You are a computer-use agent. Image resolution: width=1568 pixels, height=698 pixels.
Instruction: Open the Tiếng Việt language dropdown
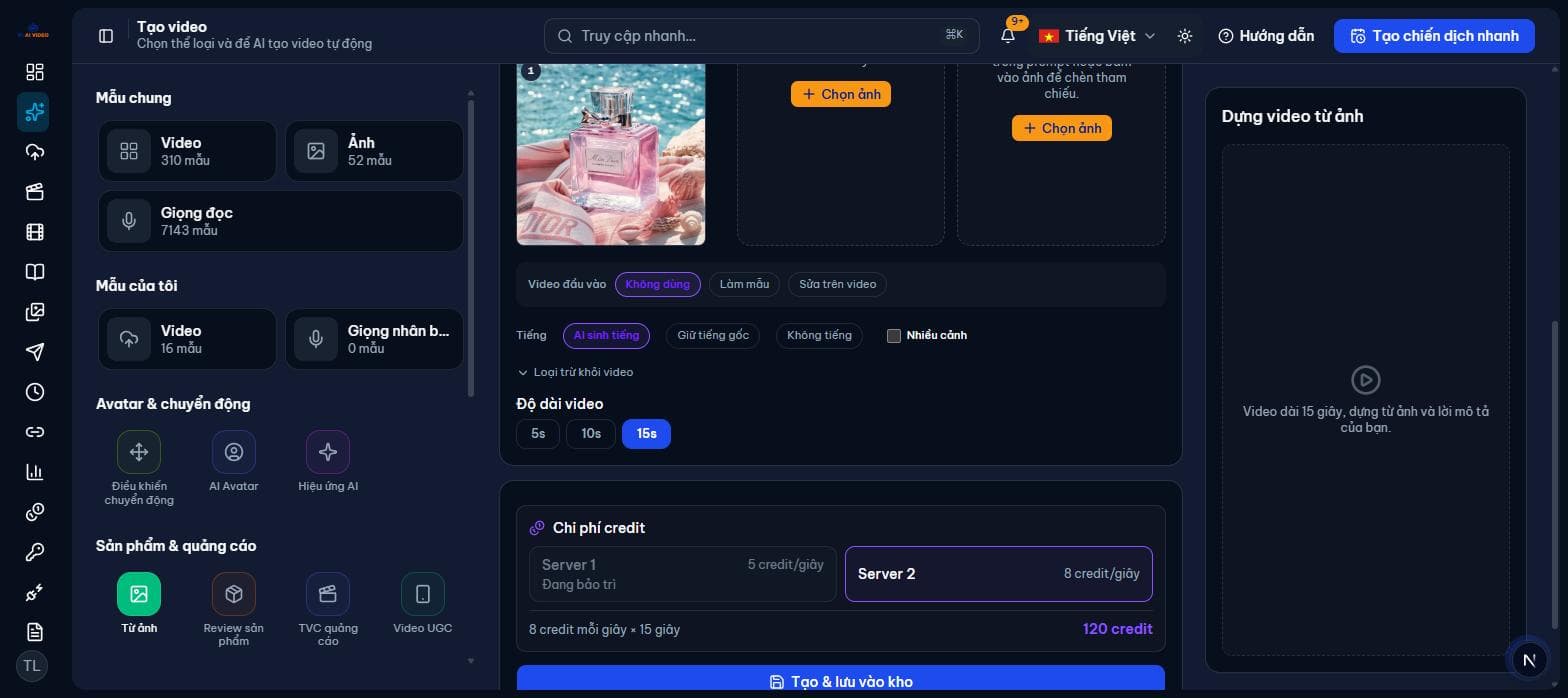coord(1097,36)
